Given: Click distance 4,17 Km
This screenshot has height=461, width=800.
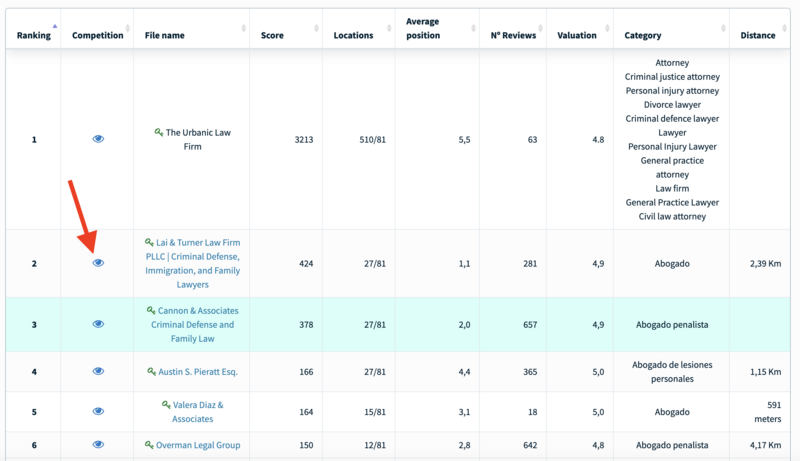Looking at the screenshot, I should pos(765,445).
